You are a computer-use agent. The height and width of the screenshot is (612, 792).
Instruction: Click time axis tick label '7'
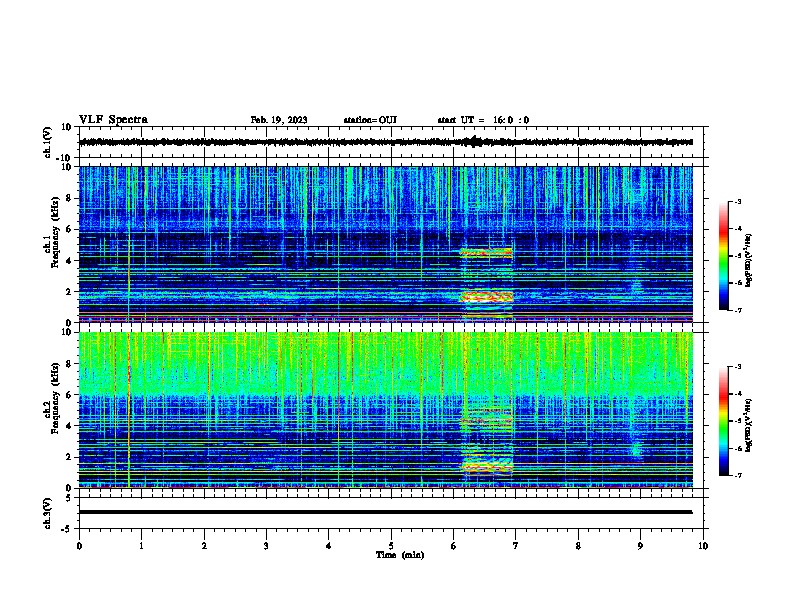tap(516, 546)
